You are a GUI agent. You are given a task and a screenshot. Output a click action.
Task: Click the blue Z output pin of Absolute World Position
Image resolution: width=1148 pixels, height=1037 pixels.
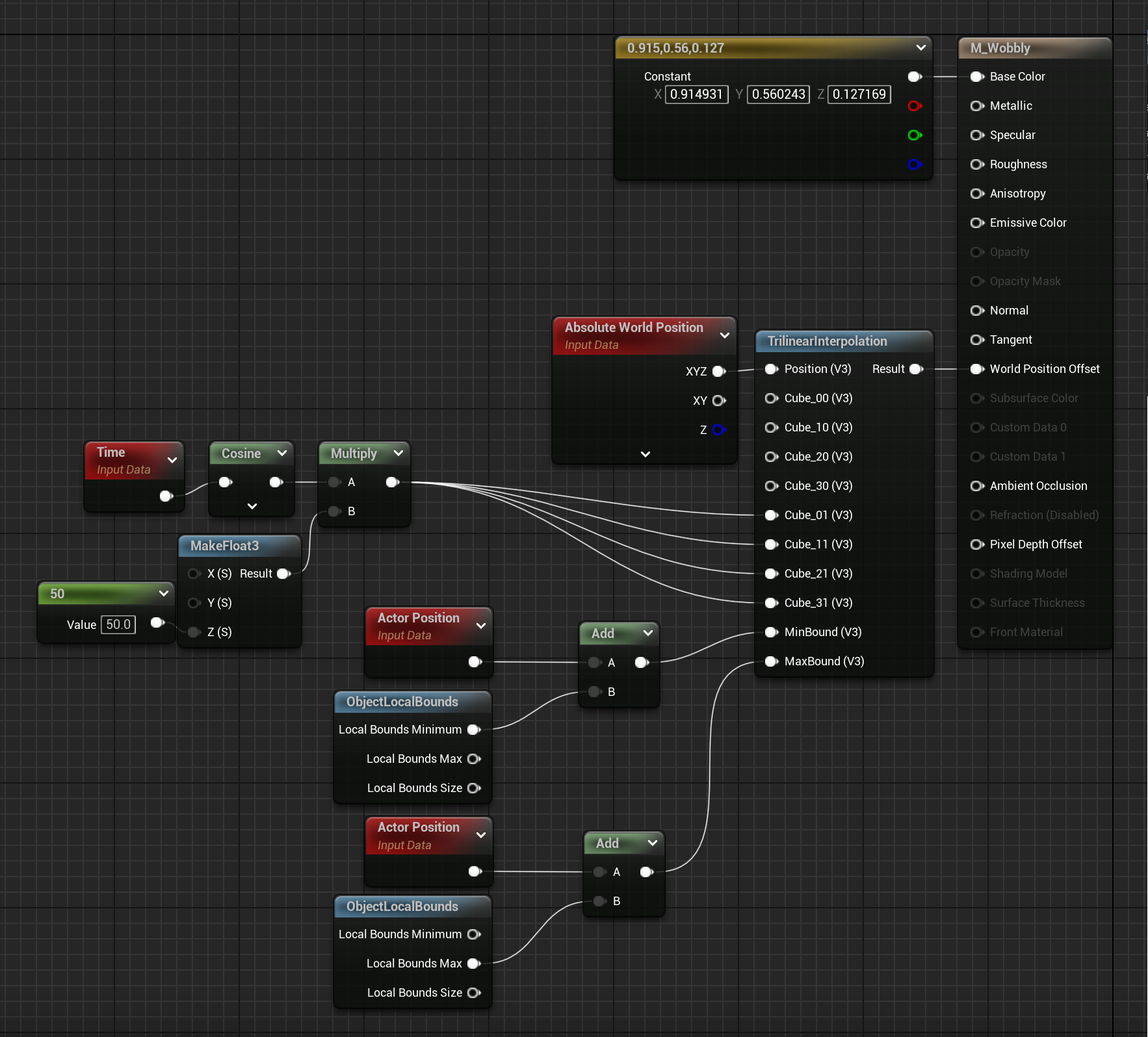coord(719,430)
